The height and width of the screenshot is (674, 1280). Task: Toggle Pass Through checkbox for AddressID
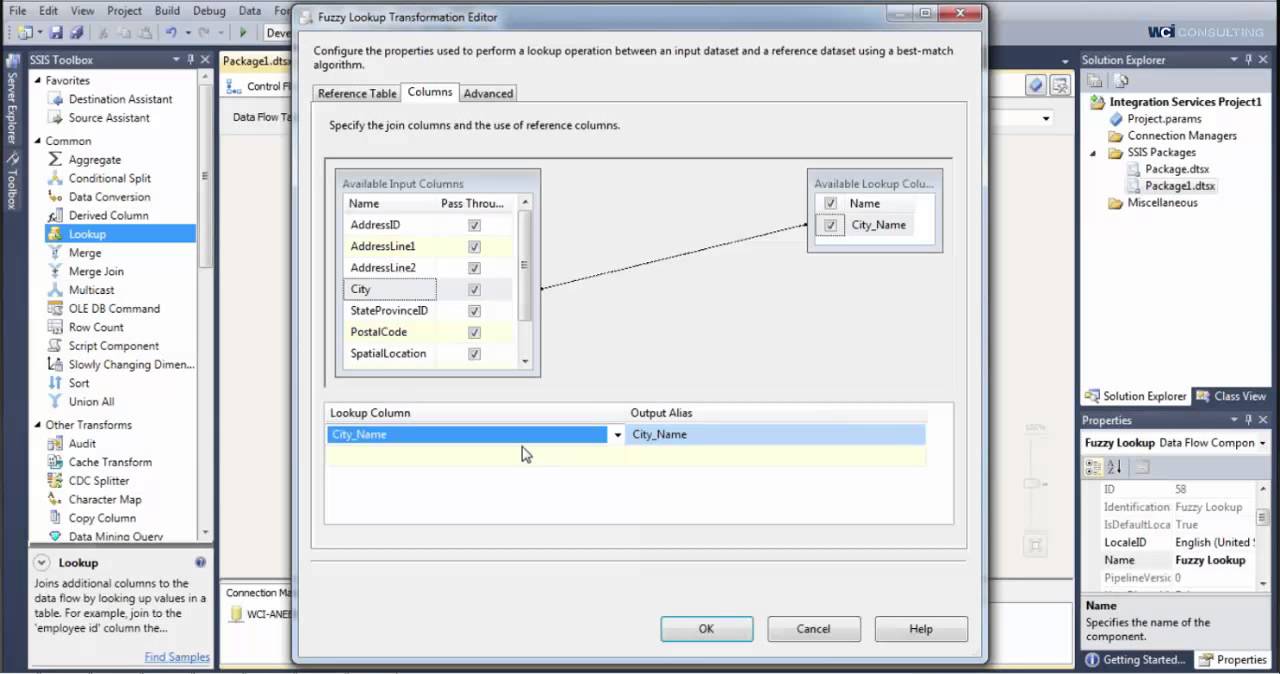[x=474, y=226]
